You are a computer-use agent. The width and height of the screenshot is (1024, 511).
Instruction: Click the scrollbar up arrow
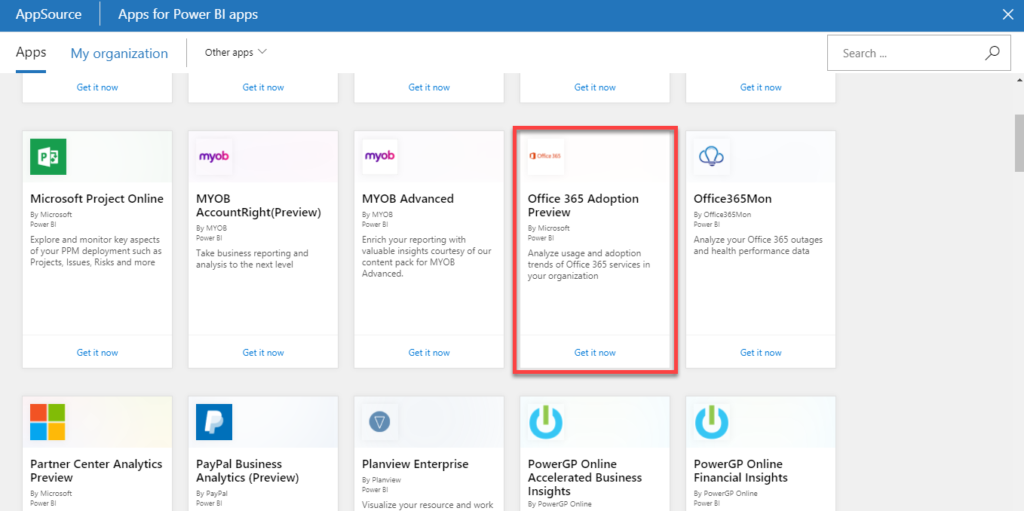pos(1019,80)
